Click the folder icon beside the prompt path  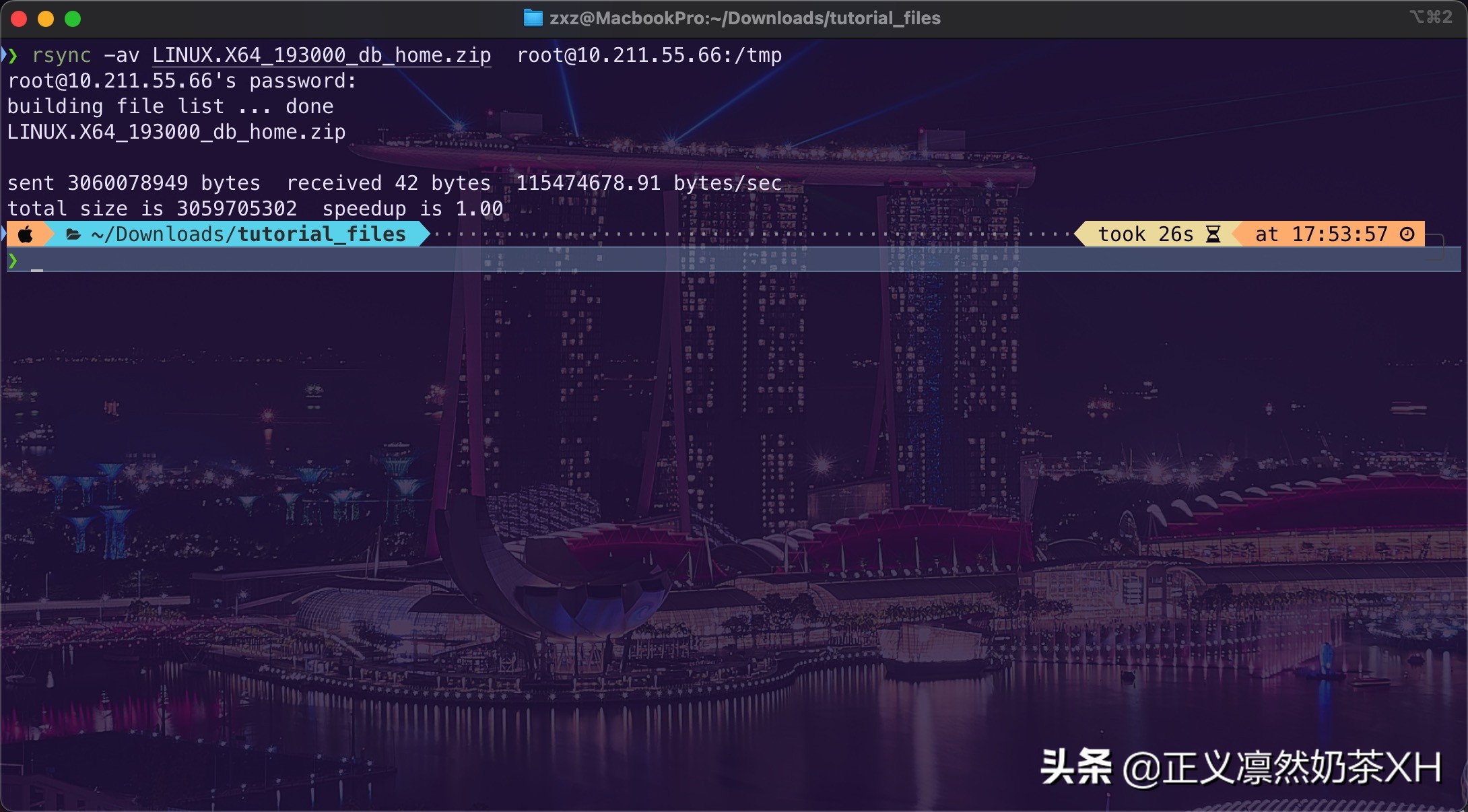(x=72, y=234)
